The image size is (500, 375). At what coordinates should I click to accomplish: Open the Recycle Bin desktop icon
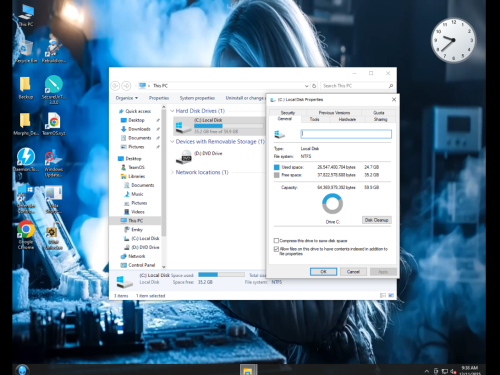pos(26,52)
